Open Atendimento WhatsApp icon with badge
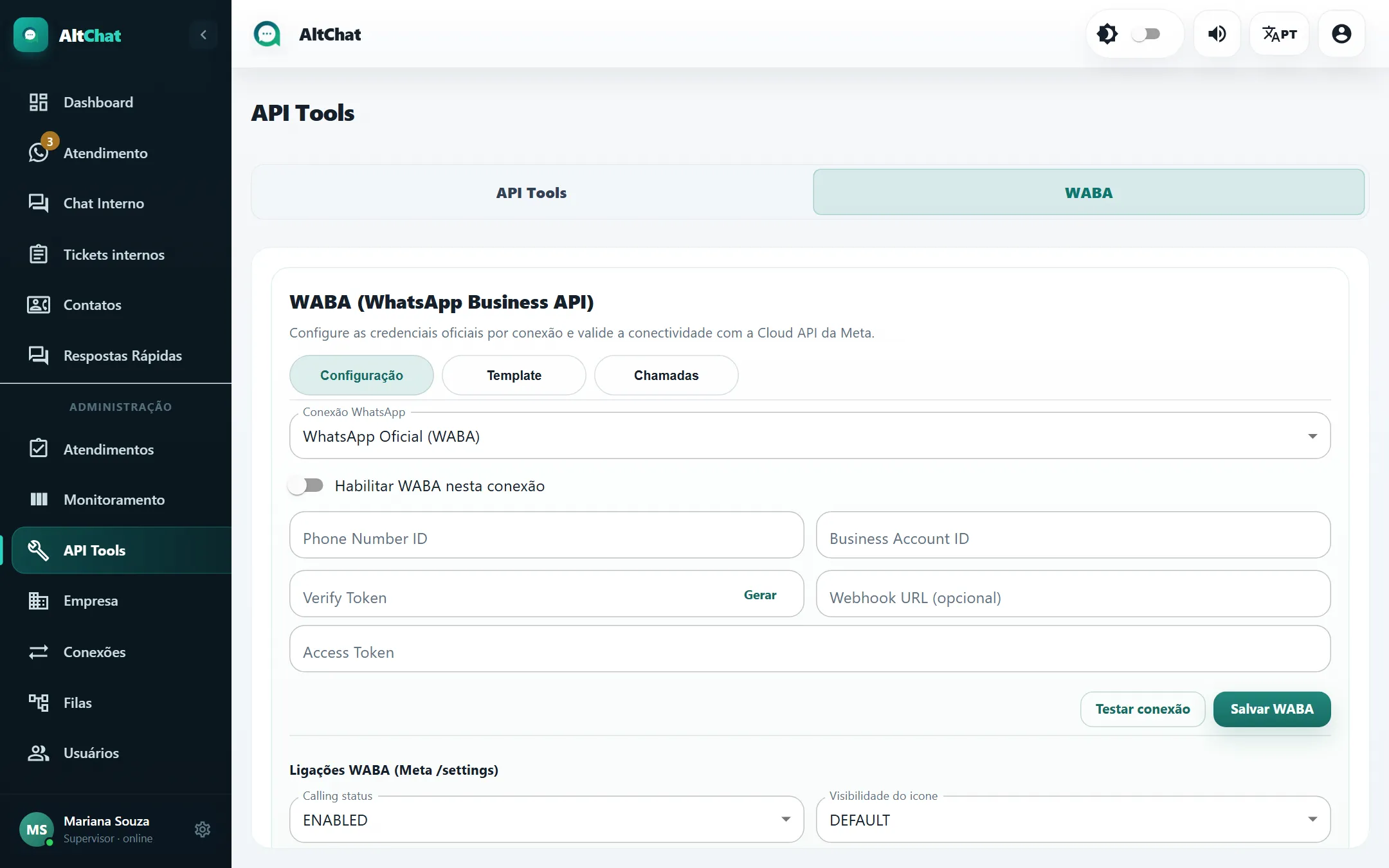This screenshot has height=868, width=1389. coord(39,152)
